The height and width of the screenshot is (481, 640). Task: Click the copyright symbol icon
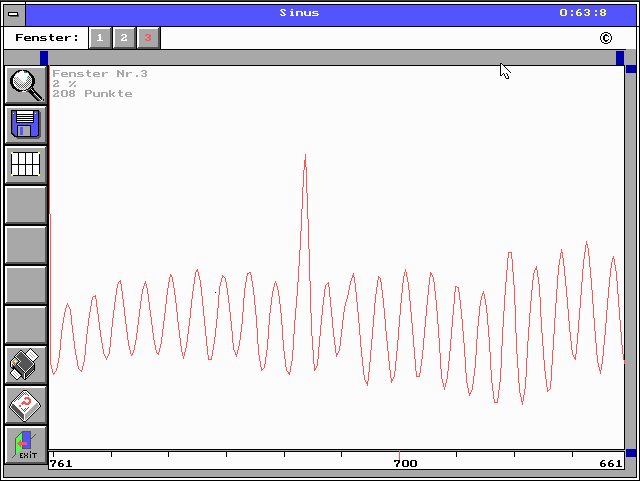coord(605,38)
